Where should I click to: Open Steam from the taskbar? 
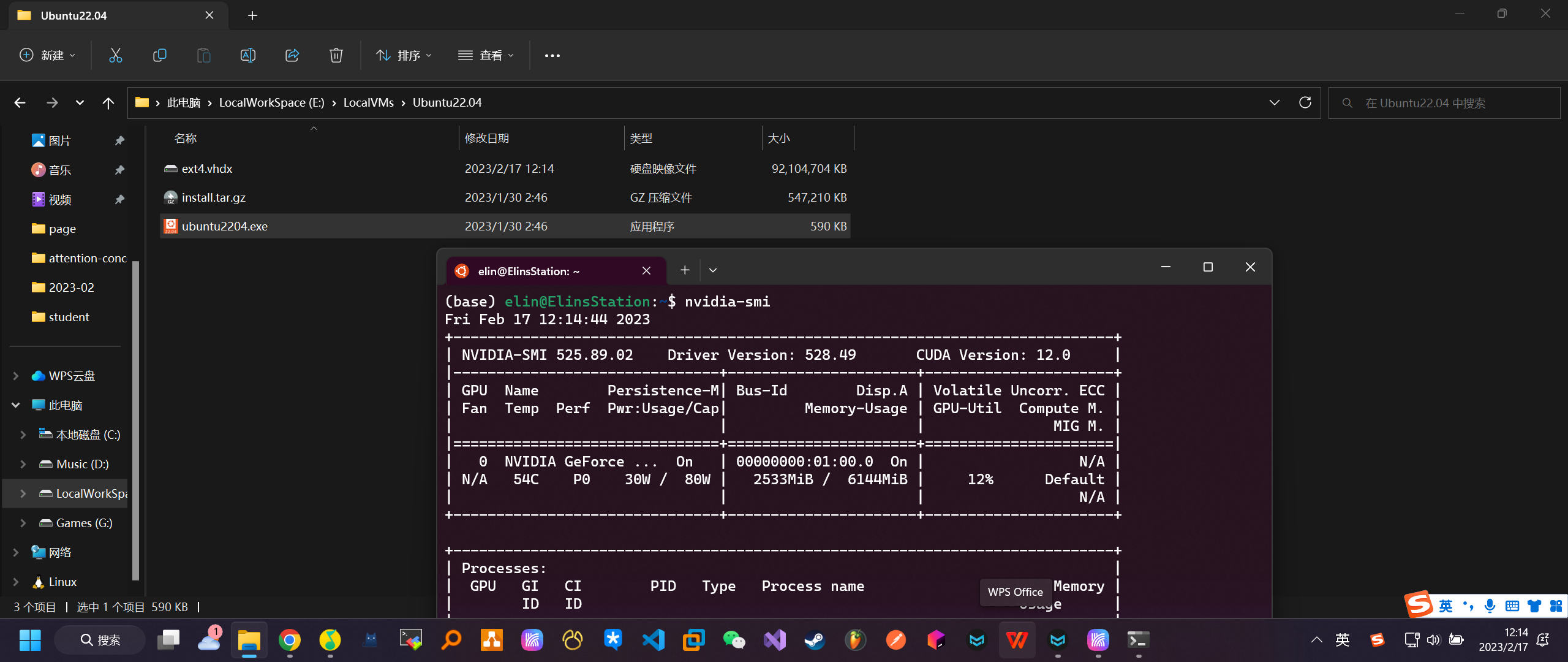coord(814,639)
